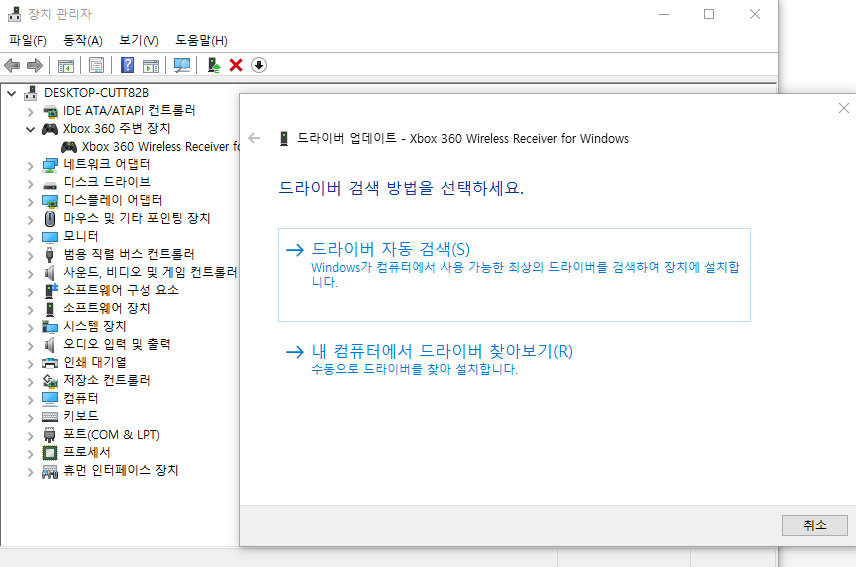Click the Forward arrow toolbar icon
The height and width of the screenshot is (567, 856).
point(35,65)
